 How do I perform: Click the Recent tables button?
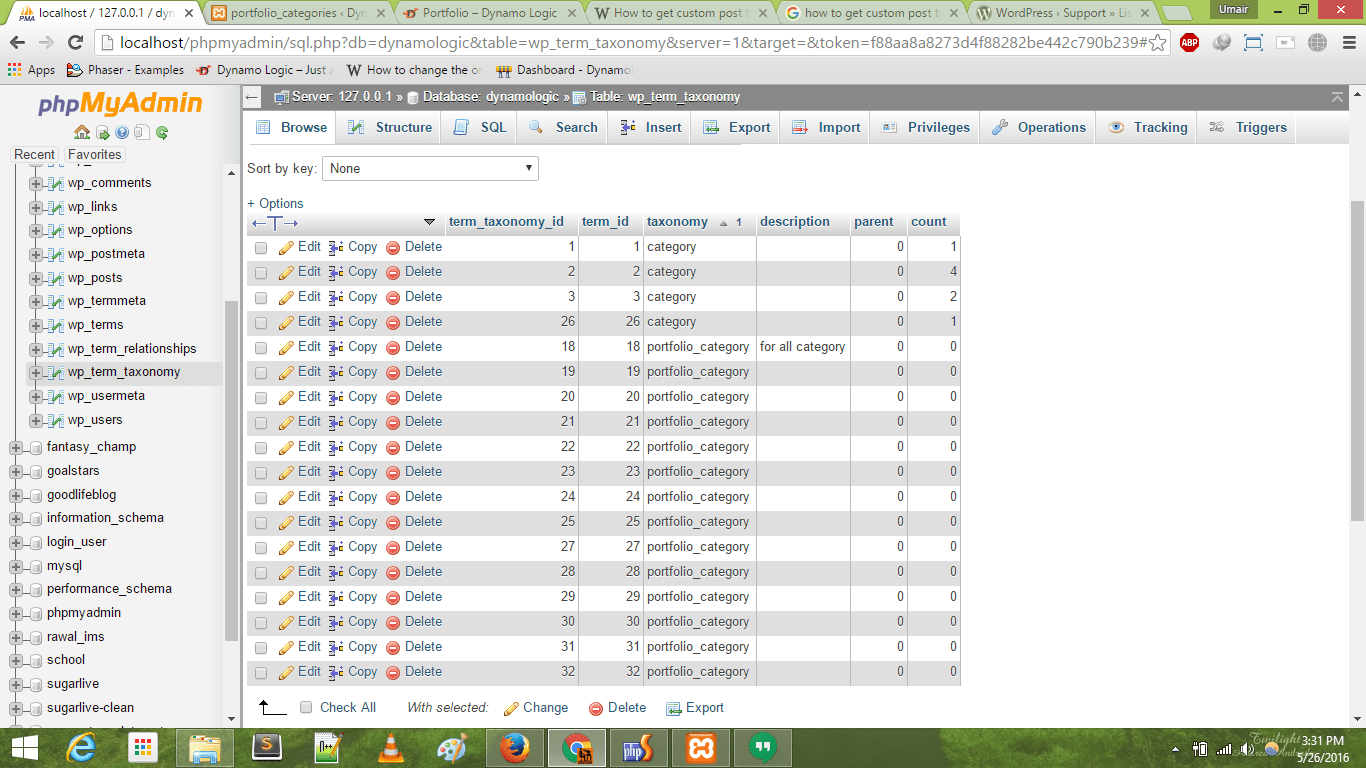click(34, 155)
